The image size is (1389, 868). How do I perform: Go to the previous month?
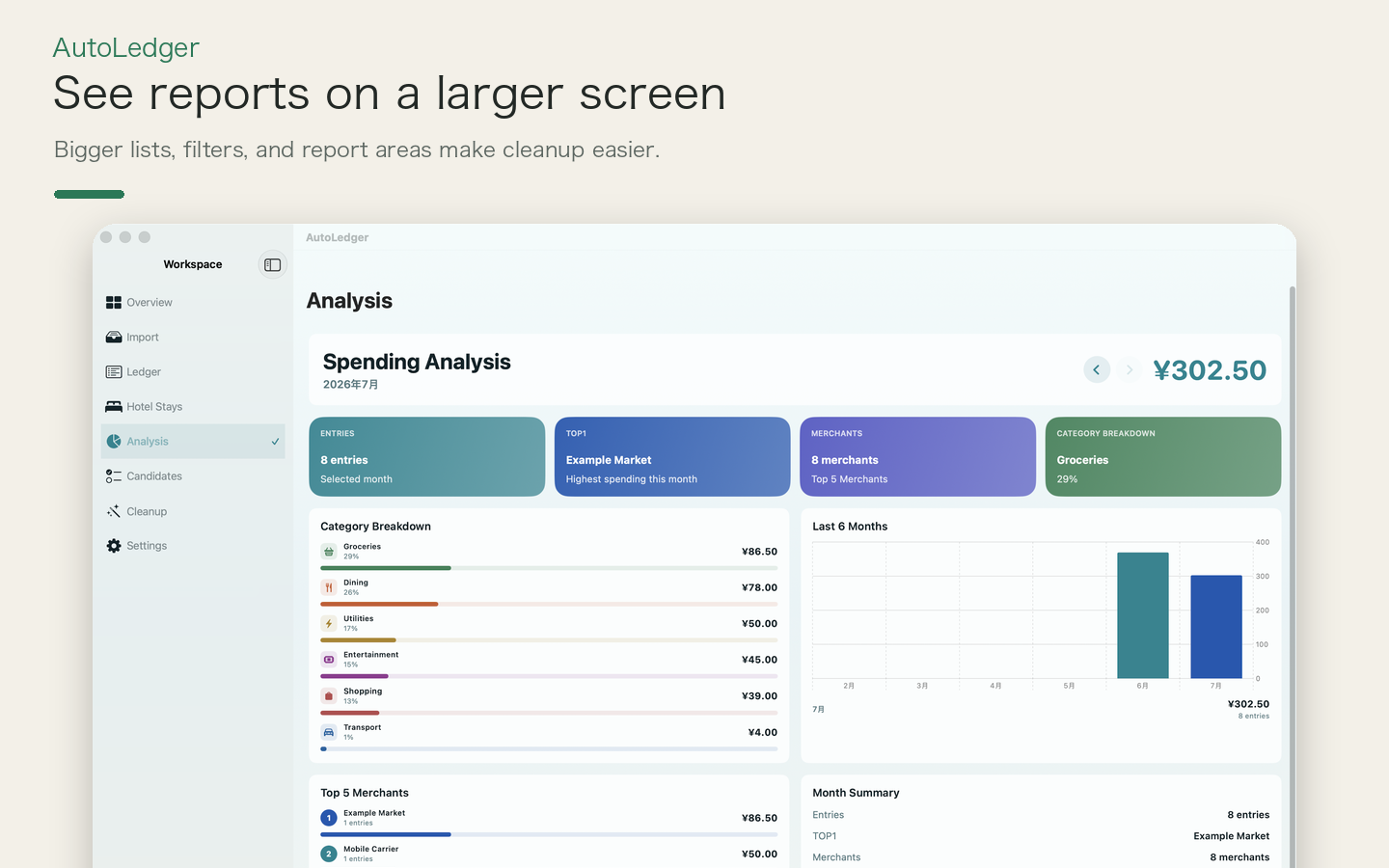[x=1097, y=369]
